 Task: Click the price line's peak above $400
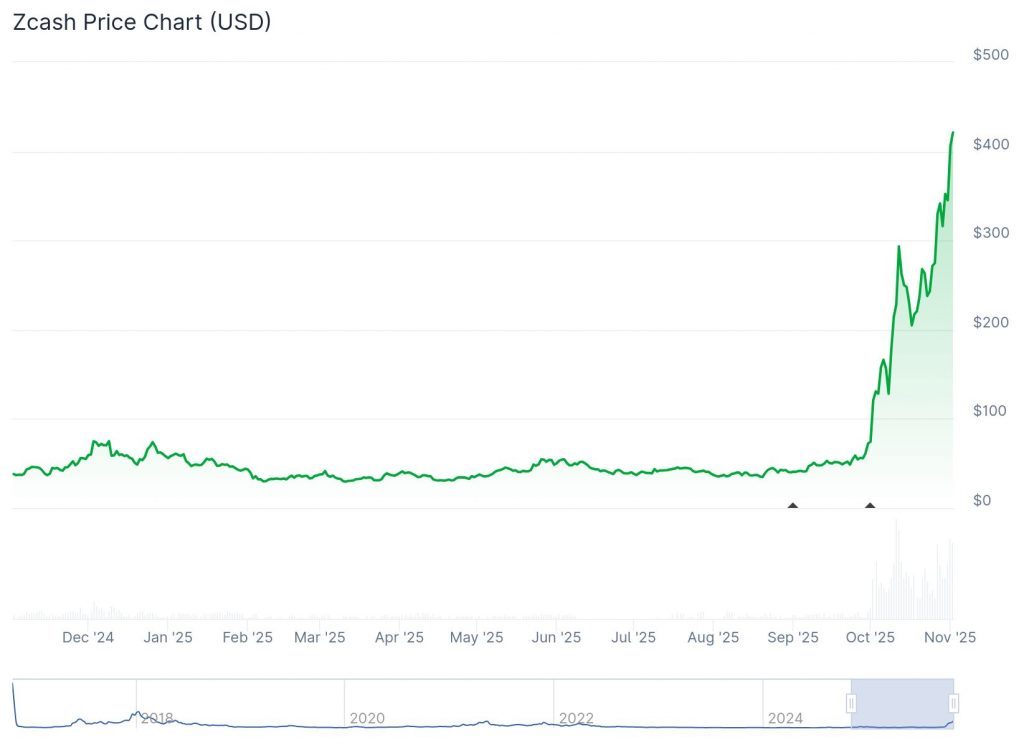pos(952,132)
